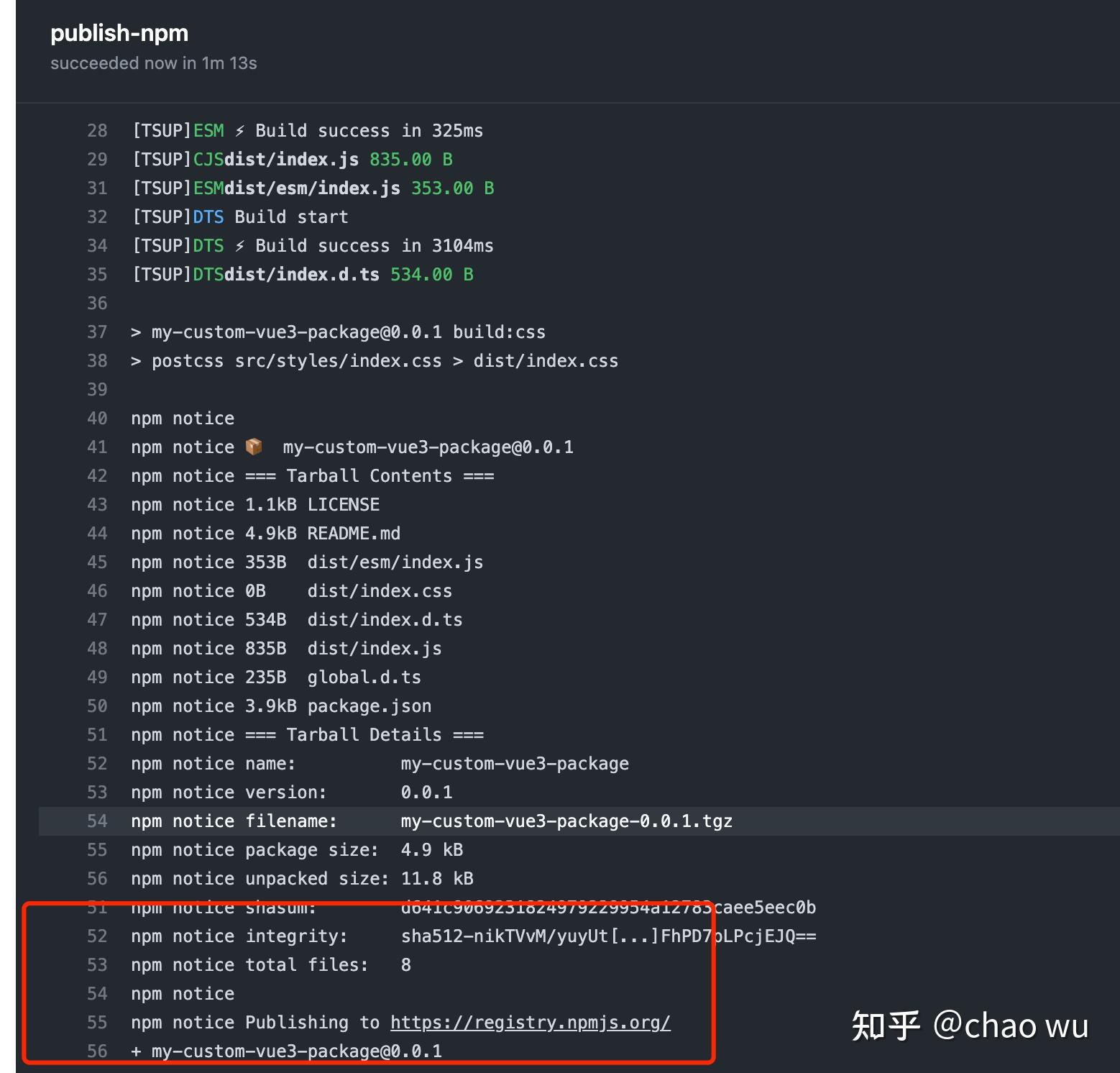Click the 'unpacked size: 11.8 kB' line
This screenshot has height=1073, width=1120.
[x=302, y=879]
